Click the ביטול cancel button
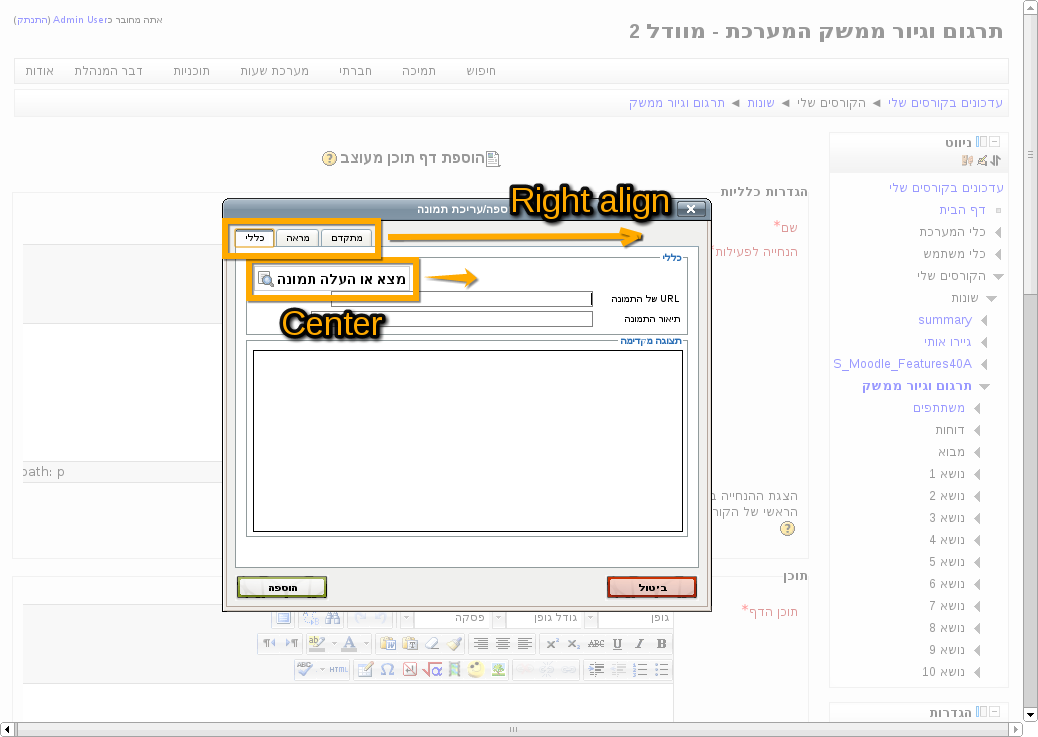 point(652,587)
